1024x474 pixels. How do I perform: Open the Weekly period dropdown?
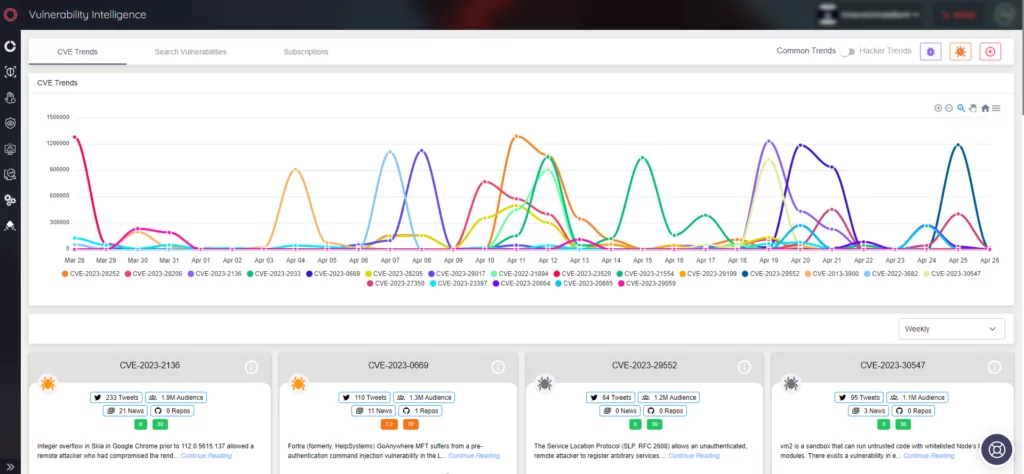tap(952, 329)
